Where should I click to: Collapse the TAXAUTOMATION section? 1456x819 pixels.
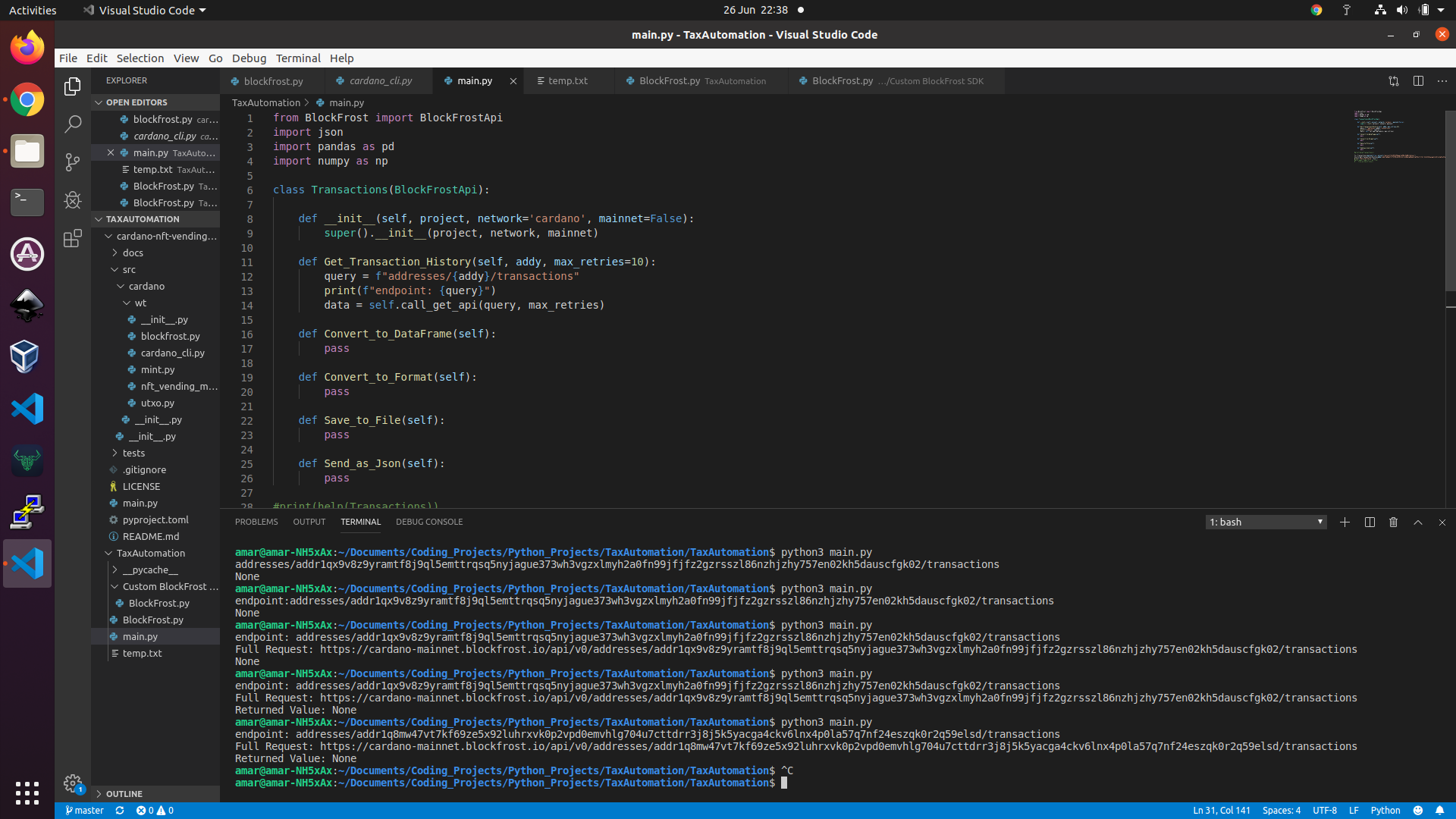pos(155,219)
